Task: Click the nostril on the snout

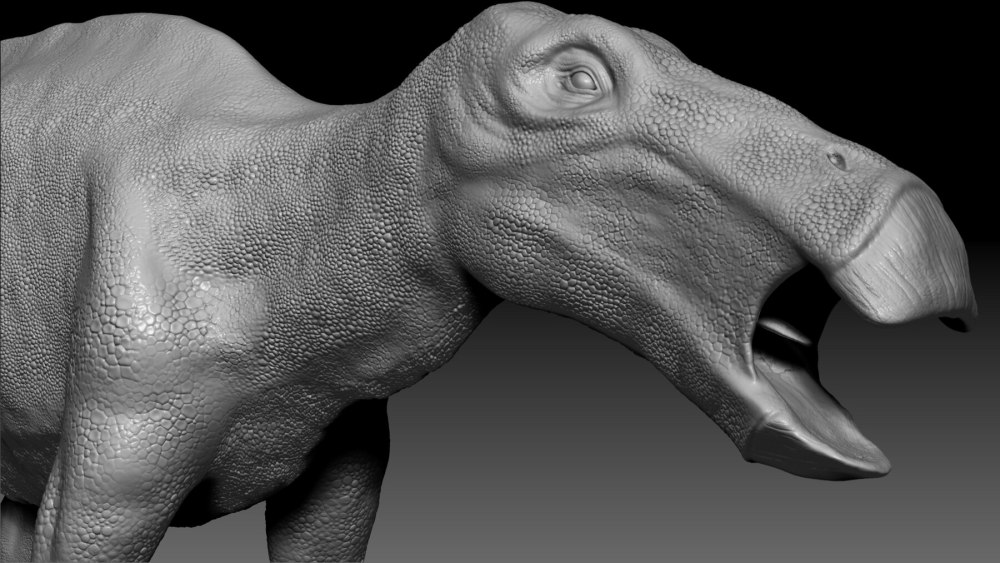Action: pyautogui.click(x=837, y=159)
